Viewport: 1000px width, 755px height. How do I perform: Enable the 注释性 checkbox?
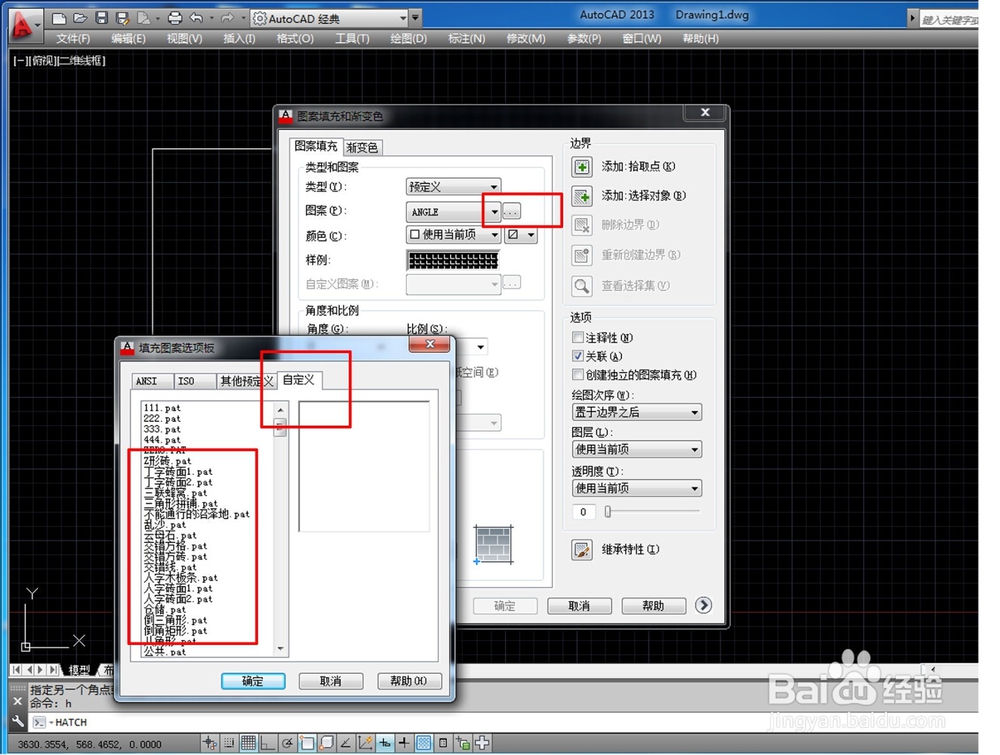tap(578, 337)
